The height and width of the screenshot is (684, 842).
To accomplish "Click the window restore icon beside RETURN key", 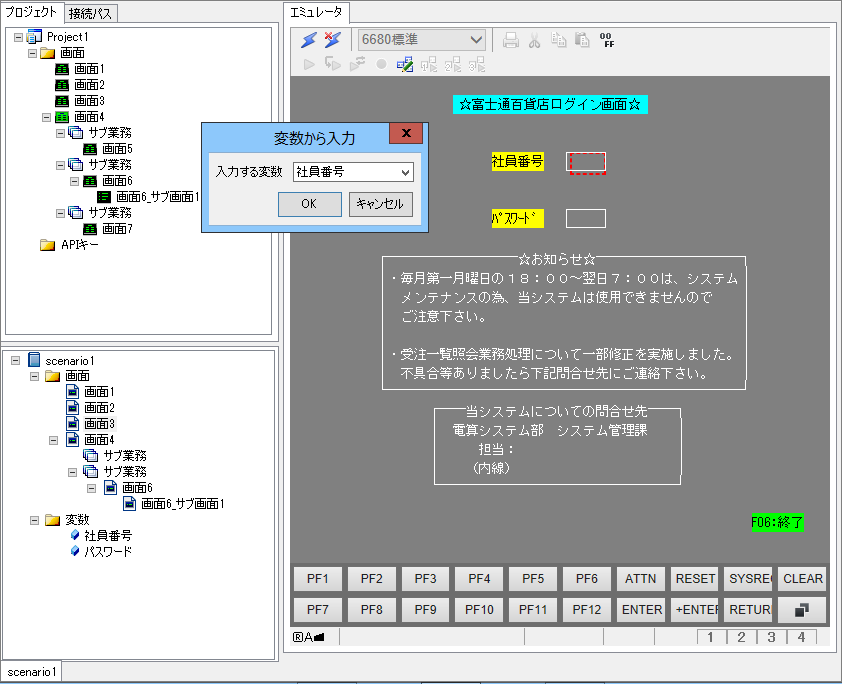I will (801, 609).
